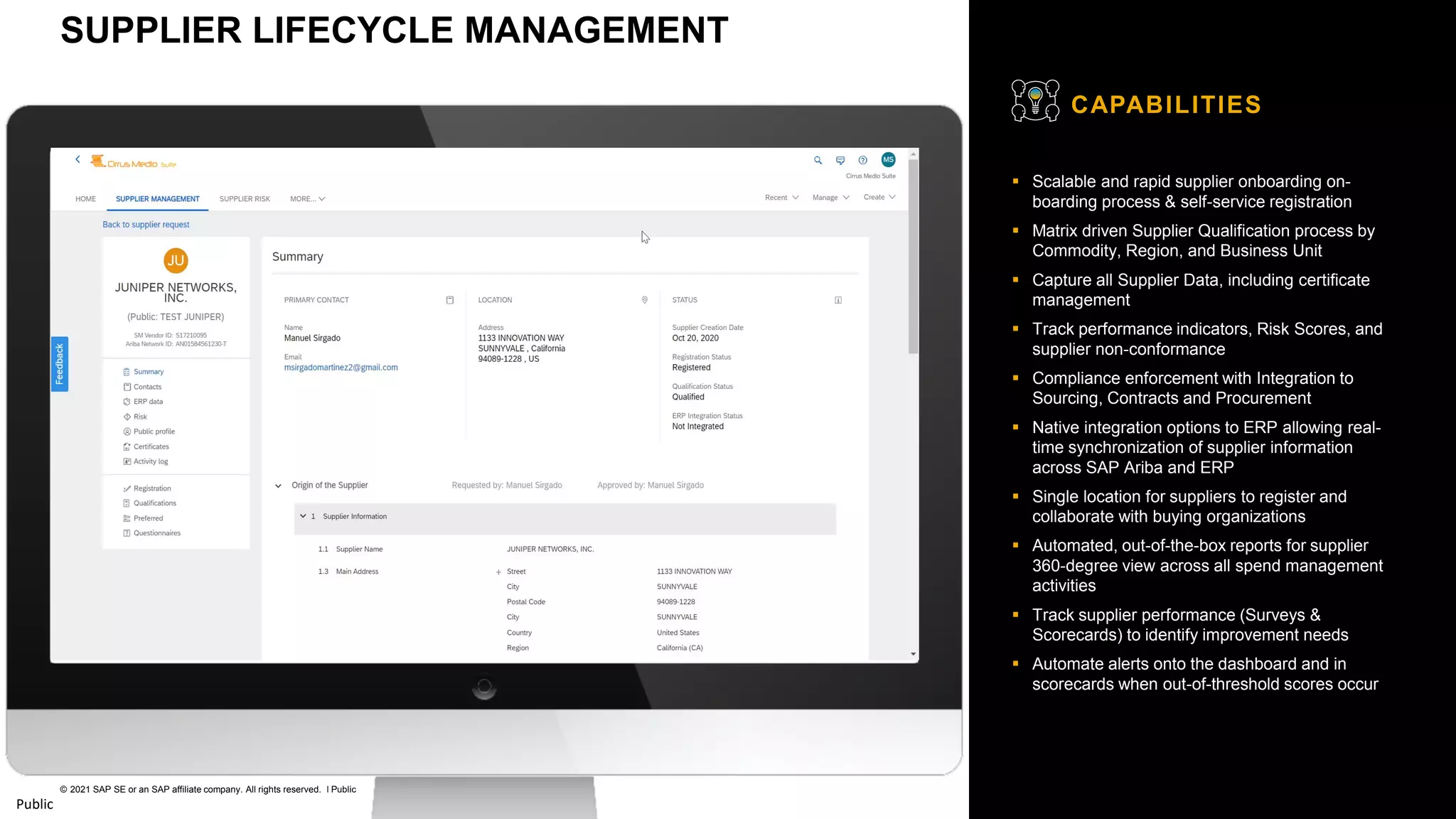Open the MS user avatar
Screen dimensions: 1456x819
click(888, 160)
